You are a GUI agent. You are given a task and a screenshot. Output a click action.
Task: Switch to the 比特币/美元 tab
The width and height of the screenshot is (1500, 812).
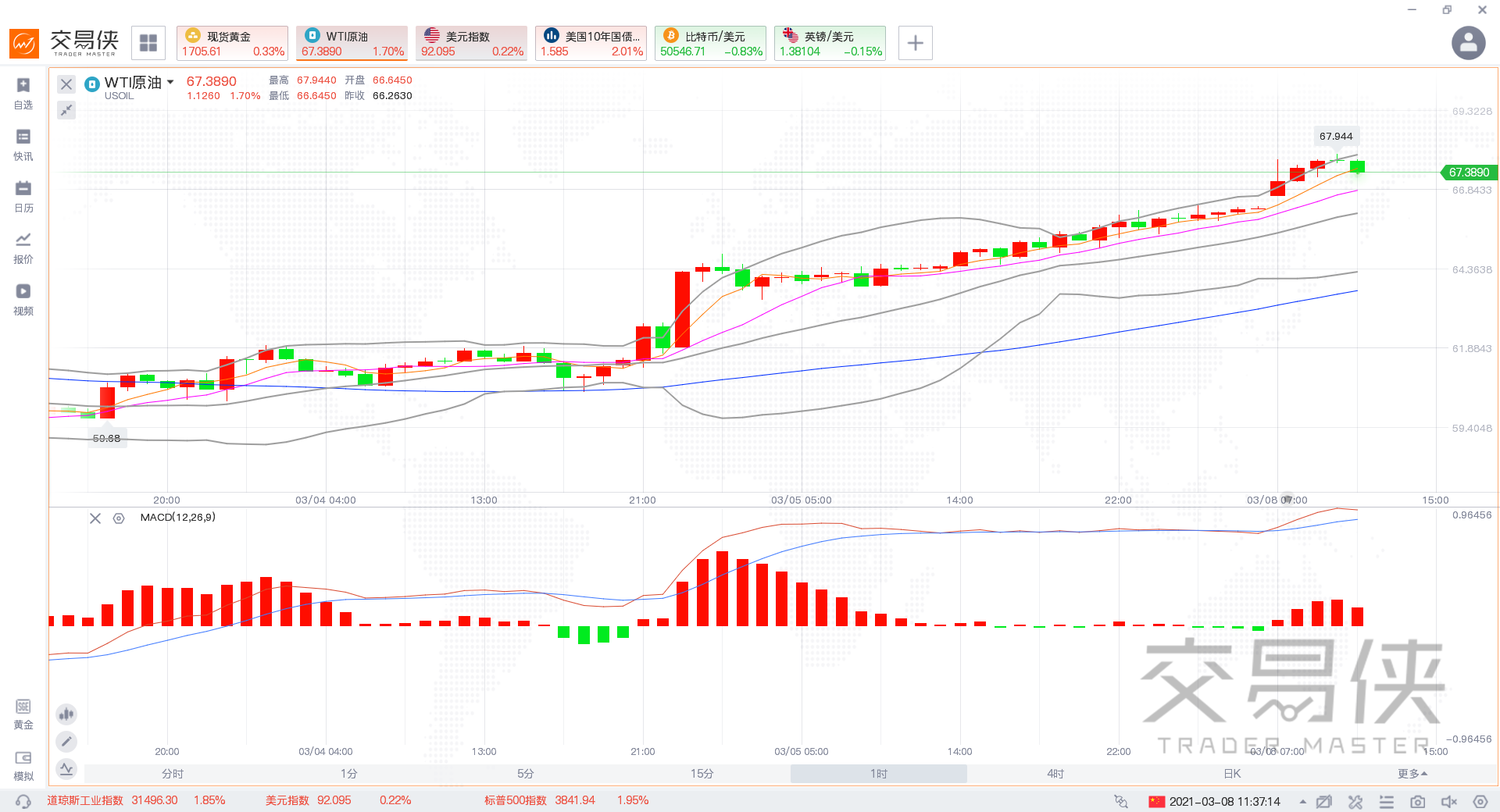pos(710,43)
